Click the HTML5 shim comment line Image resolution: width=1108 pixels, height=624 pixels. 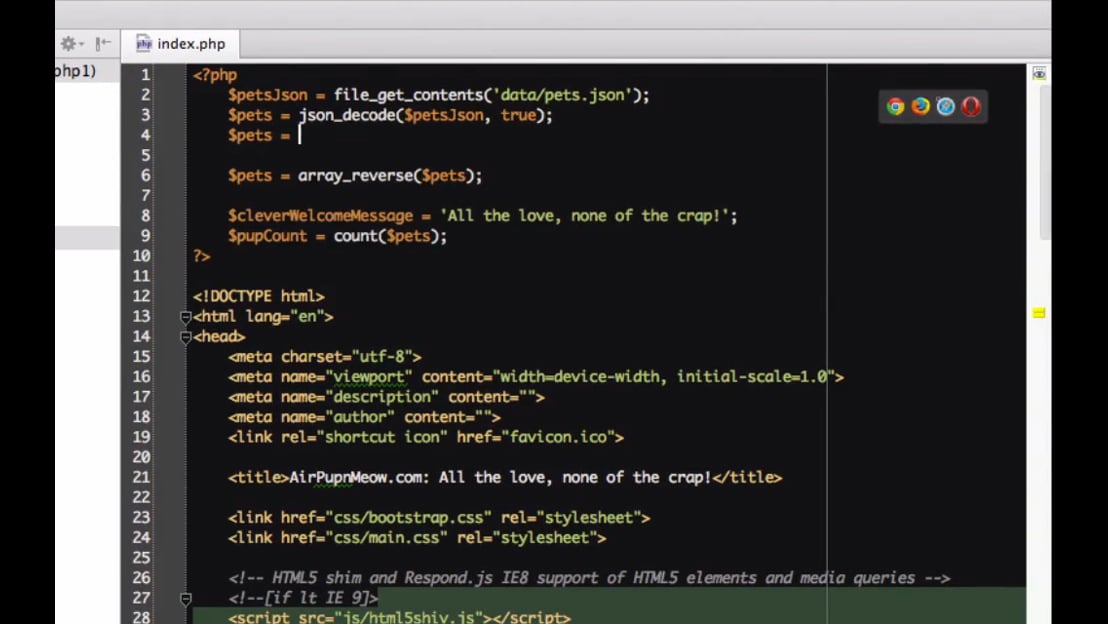point(589,579)
